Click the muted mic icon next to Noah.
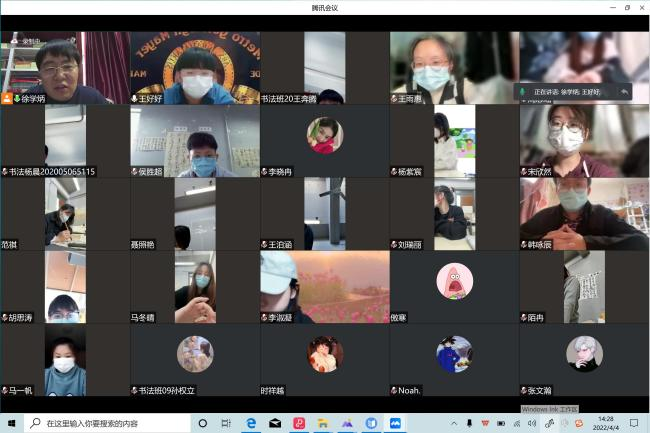Image resolution: width=650 pixels, height=433 pixels. (394, 390)
